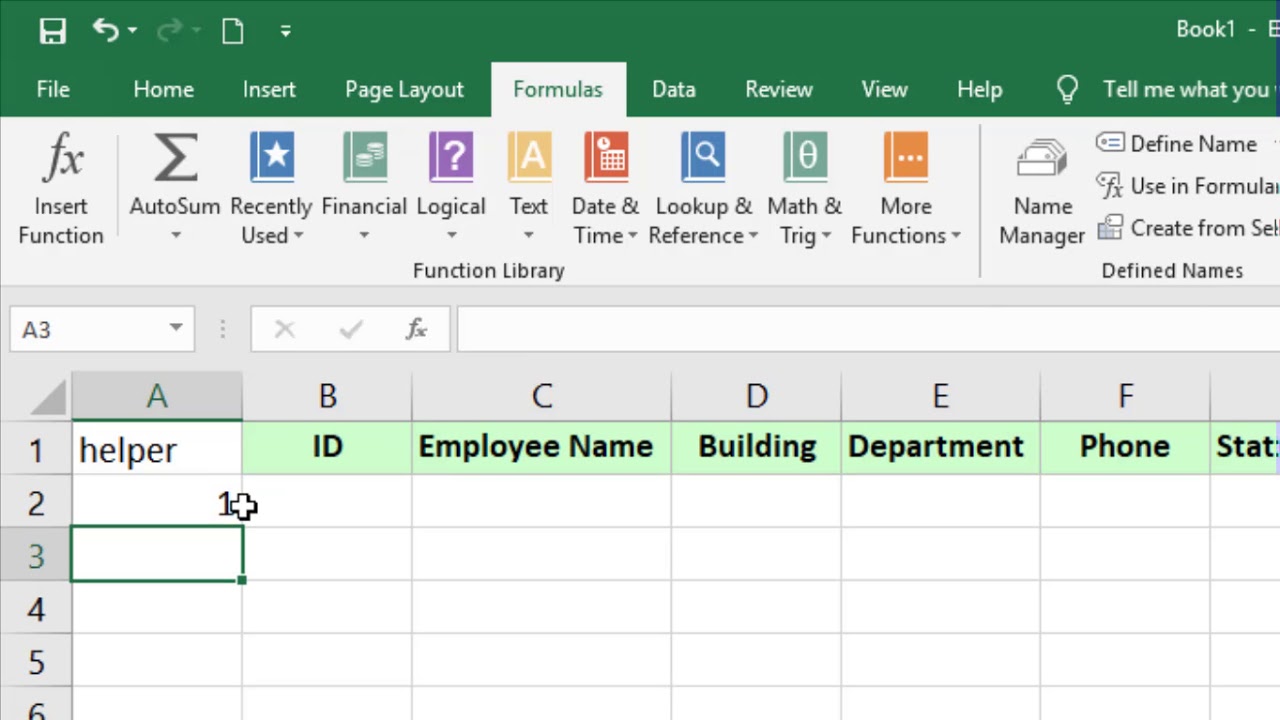Select column D header
The height and width of the screenshot is (720, 1280).
click(x=757, y=397)
